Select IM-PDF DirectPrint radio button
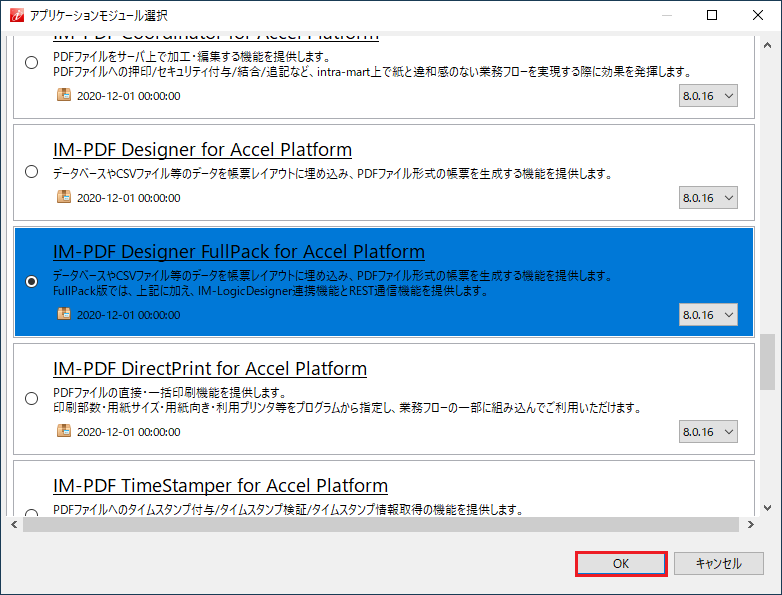782x595 pixels. [31, 398]
